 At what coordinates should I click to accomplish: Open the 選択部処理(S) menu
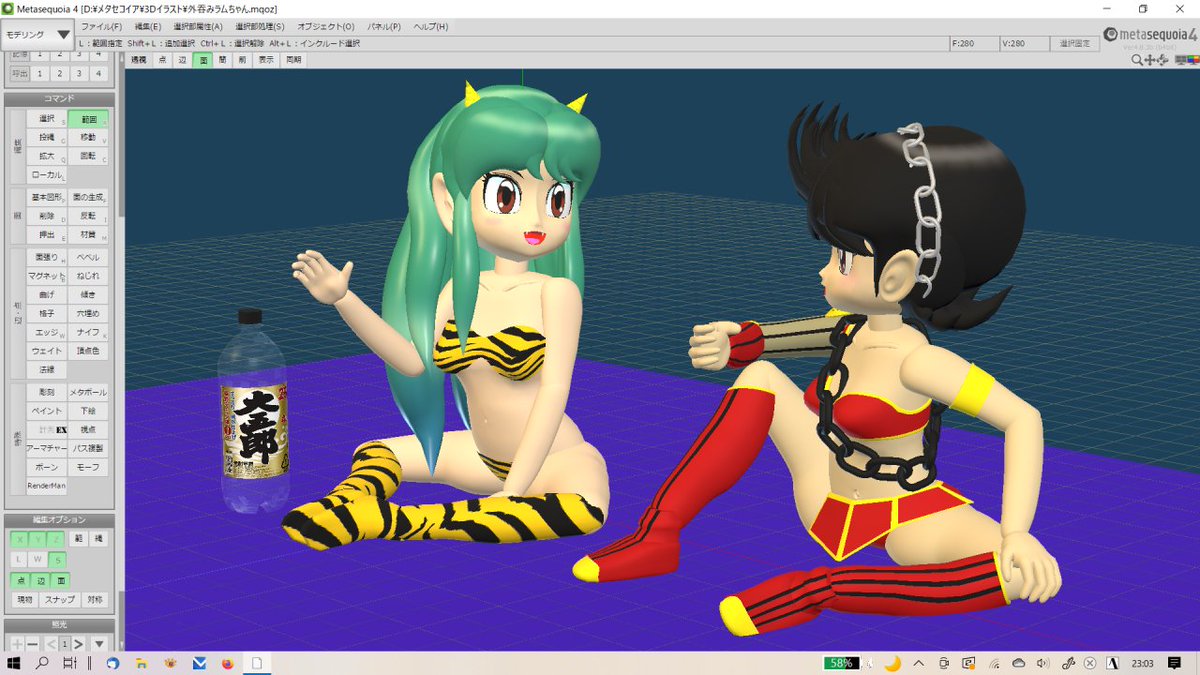pyautogui.click(x=260, y=26)
